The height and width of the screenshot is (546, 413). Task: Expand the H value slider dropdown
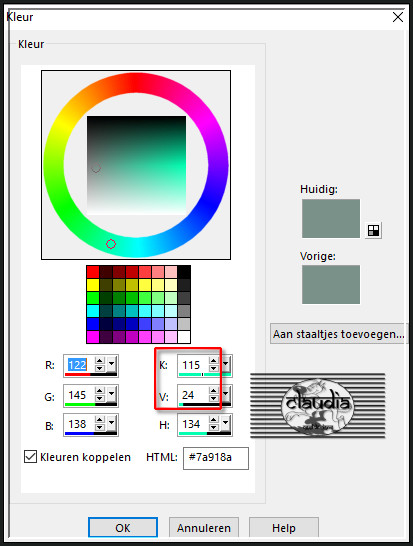pos(226,423)
